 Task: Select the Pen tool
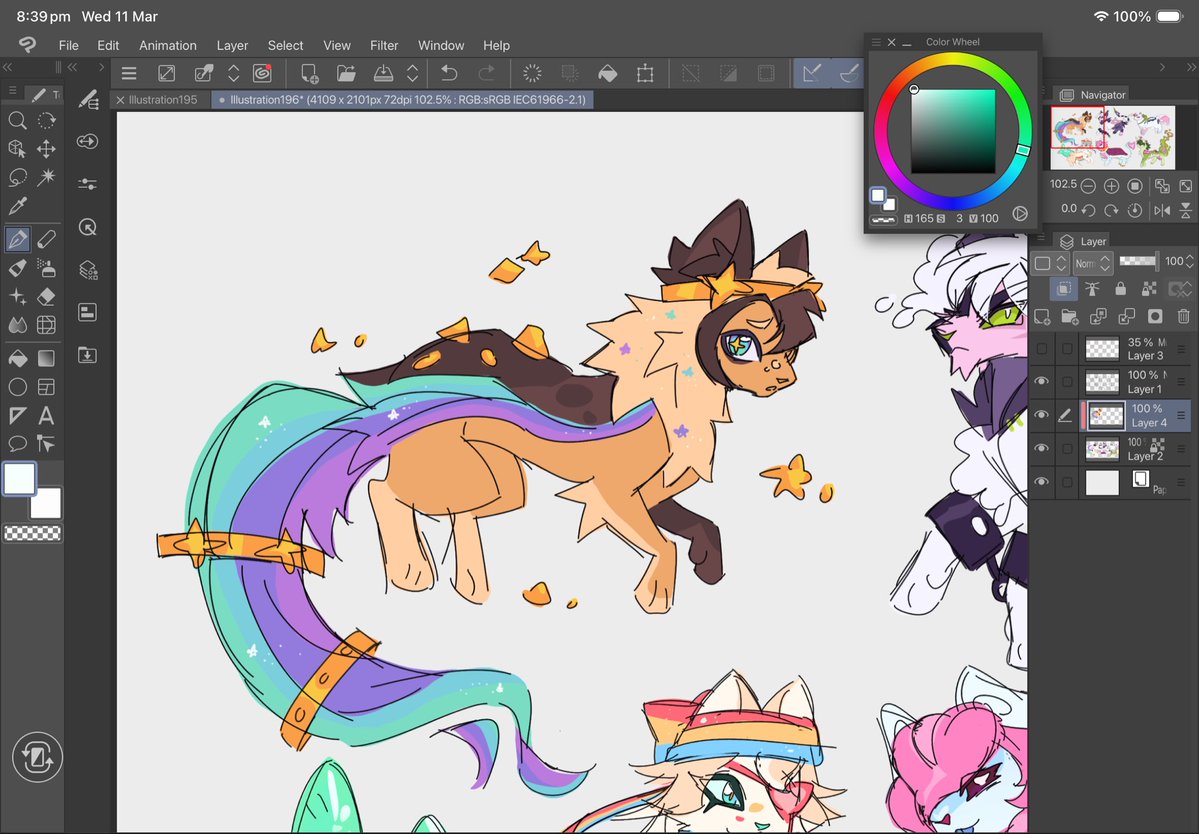pos(17,238)
